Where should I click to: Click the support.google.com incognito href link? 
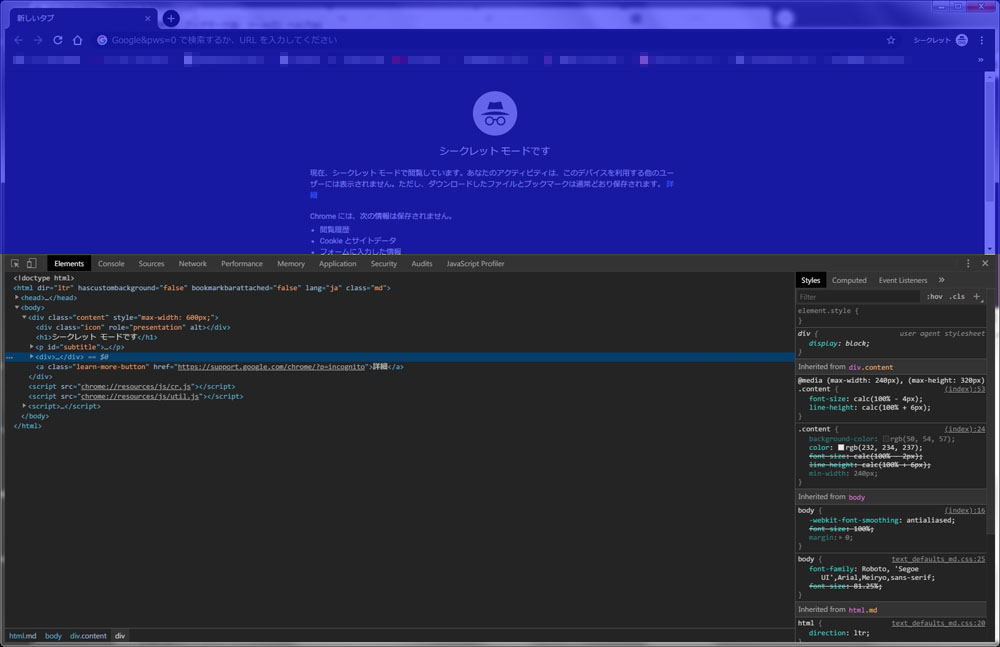271,367
